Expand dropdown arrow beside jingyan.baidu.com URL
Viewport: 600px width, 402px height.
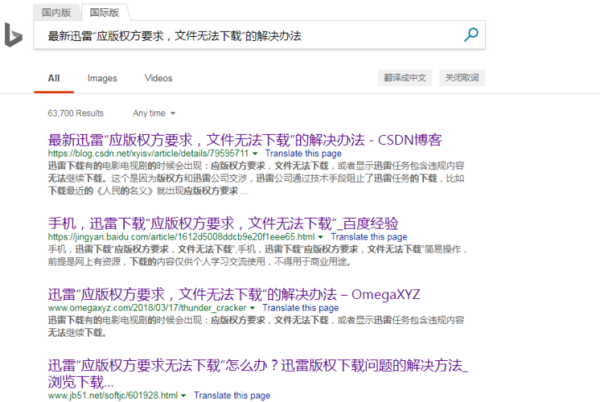click(x=321, y=237)
